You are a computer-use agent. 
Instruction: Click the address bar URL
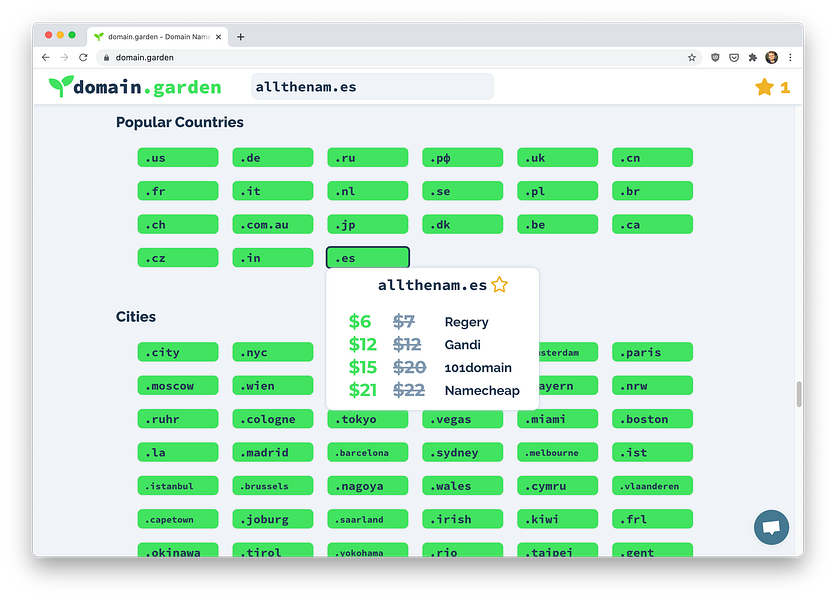pyautogui.click(x=144, y=58)
